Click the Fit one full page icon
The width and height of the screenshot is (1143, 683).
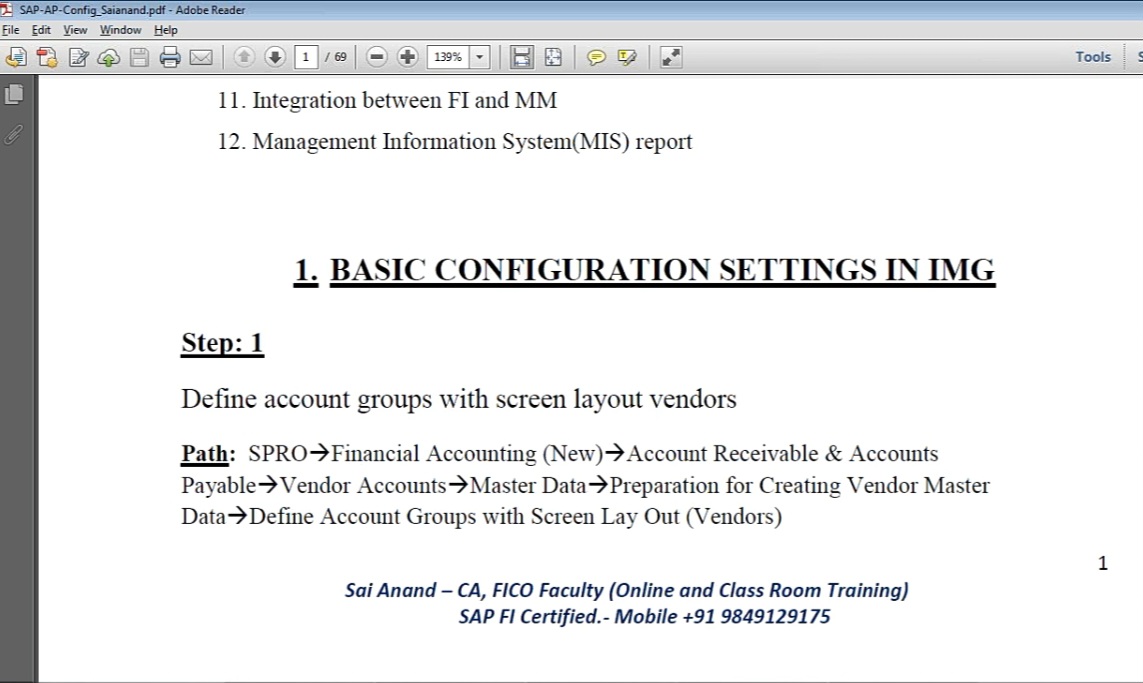pos(553,57)
